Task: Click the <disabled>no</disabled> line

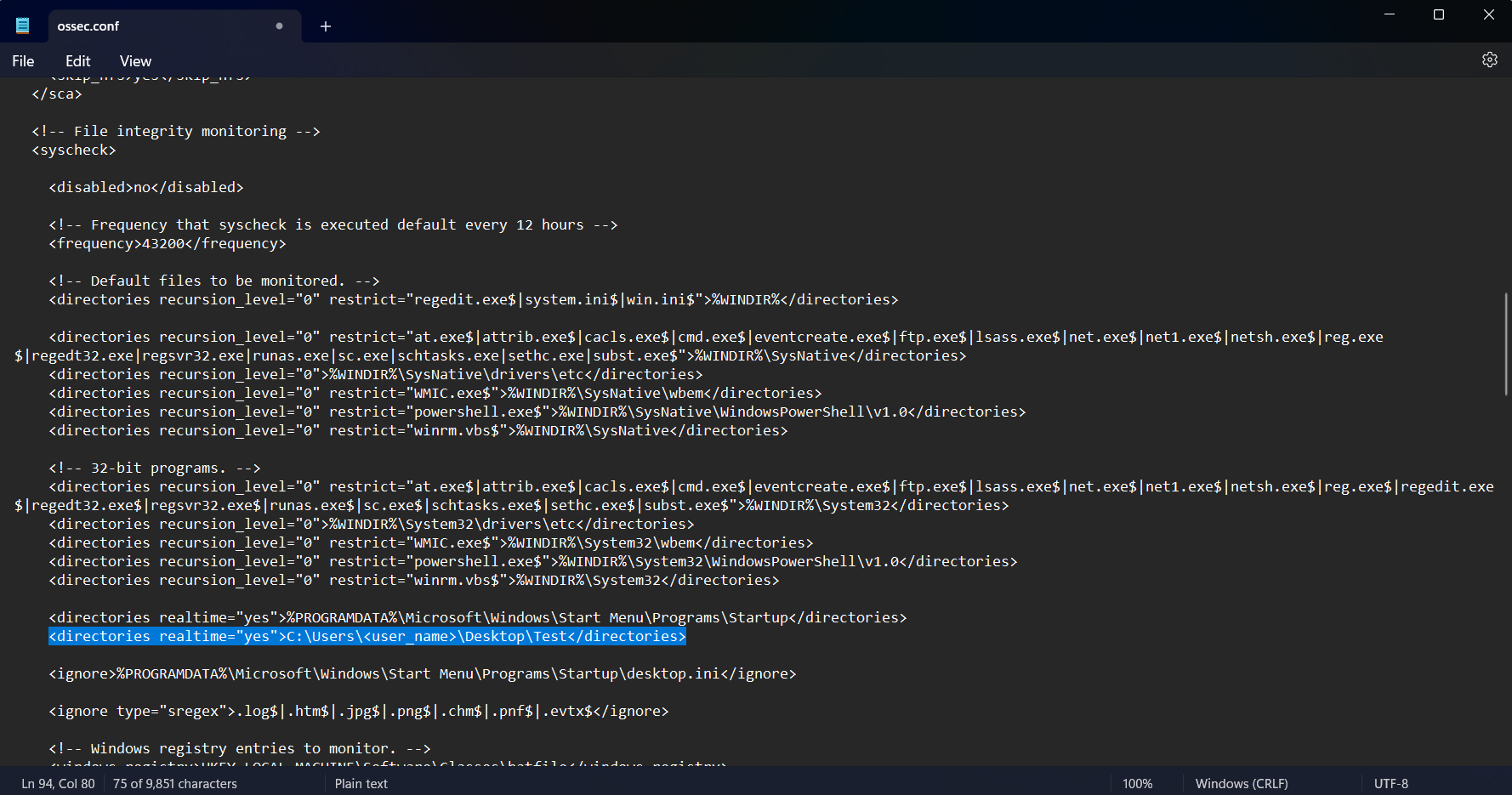Action: coord(146,187)
